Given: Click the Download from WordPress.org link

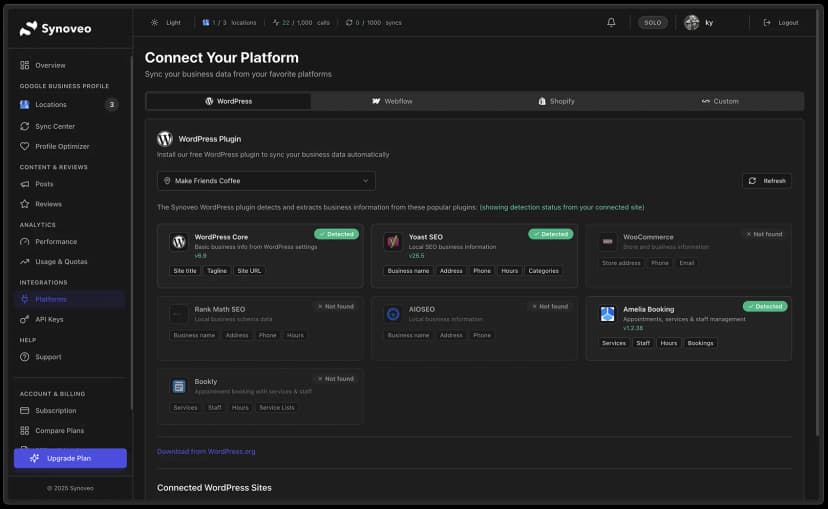Looking at the screenshot, I should coord(206,451).
